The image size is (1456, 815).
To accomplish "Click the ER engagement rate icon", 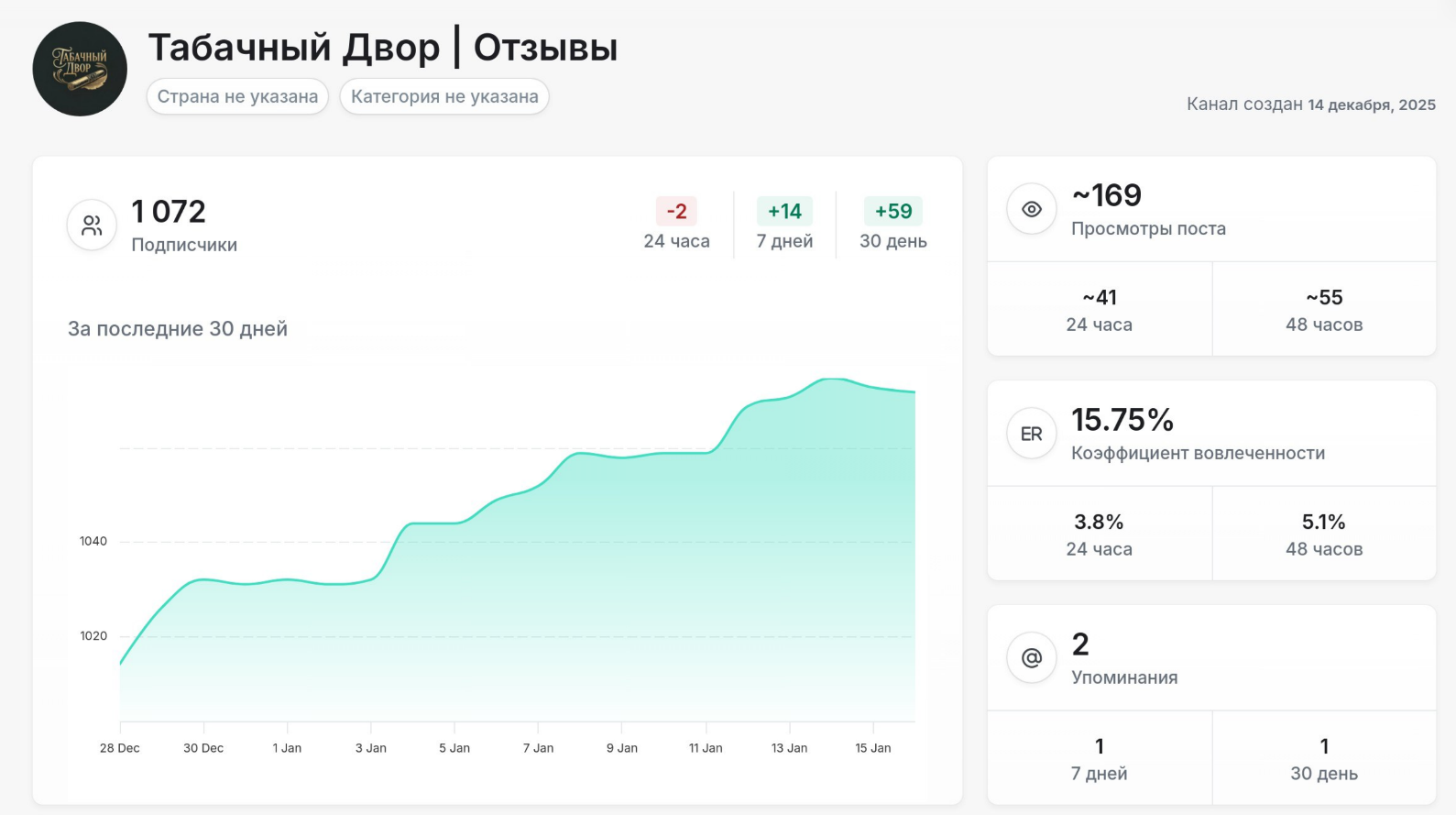I will tap(1032, 434).
